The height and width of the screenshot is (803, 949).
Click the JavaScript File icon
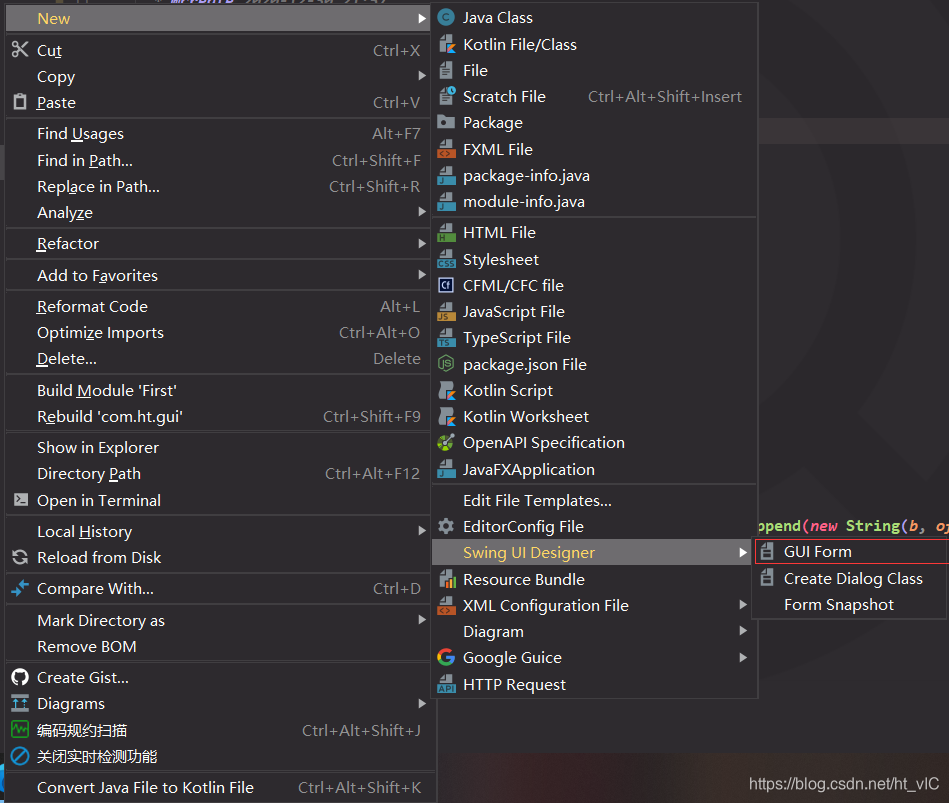coord(446,311)
